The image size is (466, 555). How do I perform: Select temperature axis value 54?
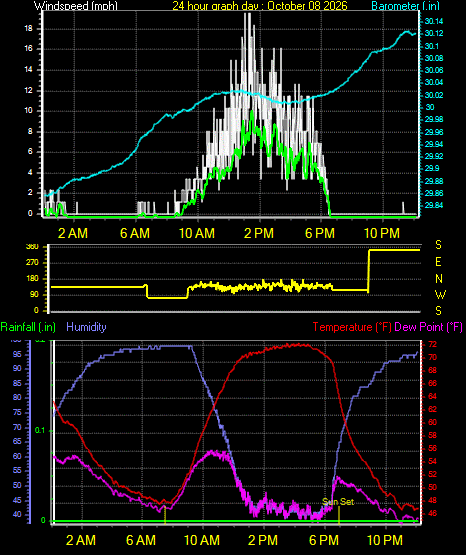(x=432, y=461)
